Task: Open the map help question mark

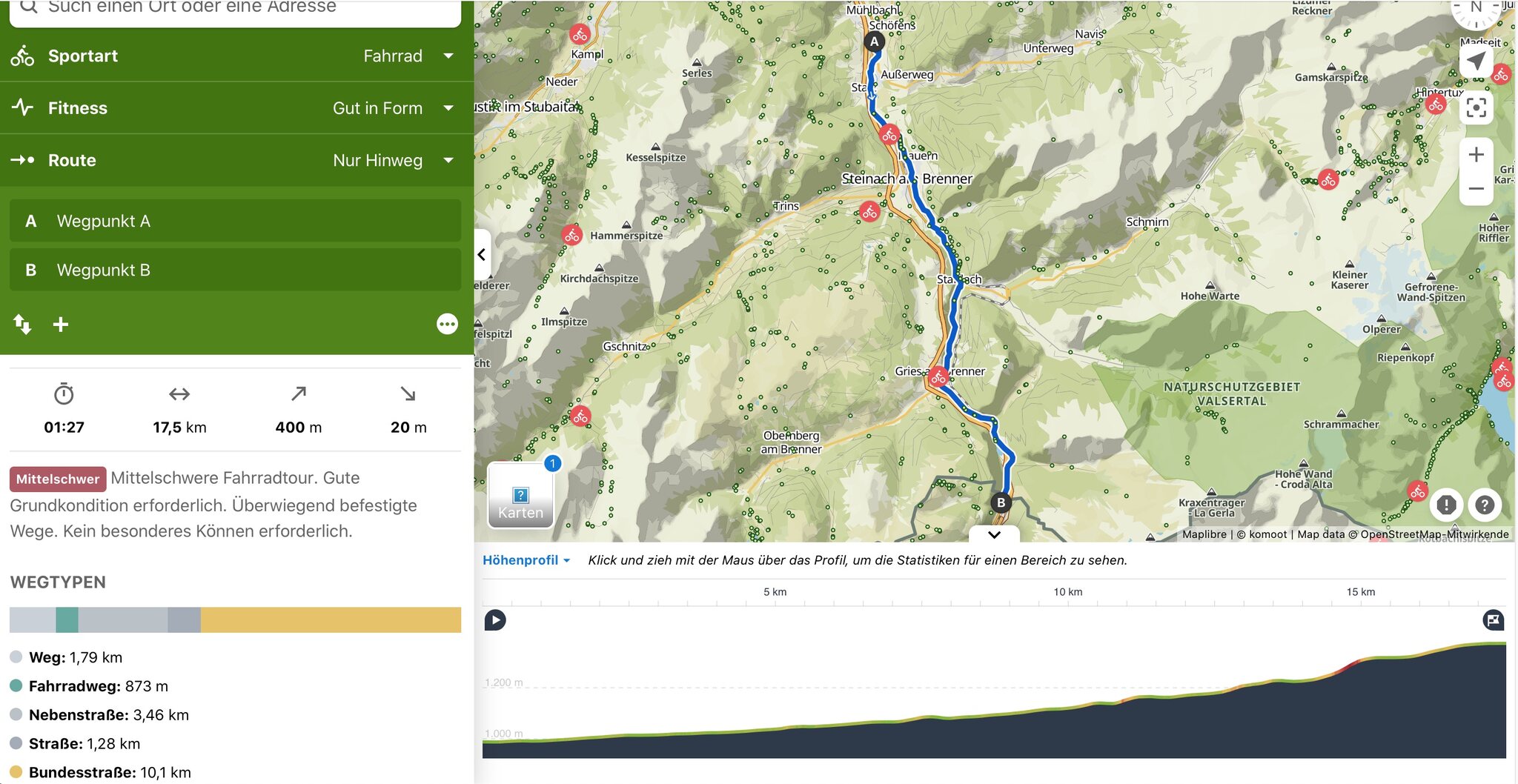Action: (1484, 505)
